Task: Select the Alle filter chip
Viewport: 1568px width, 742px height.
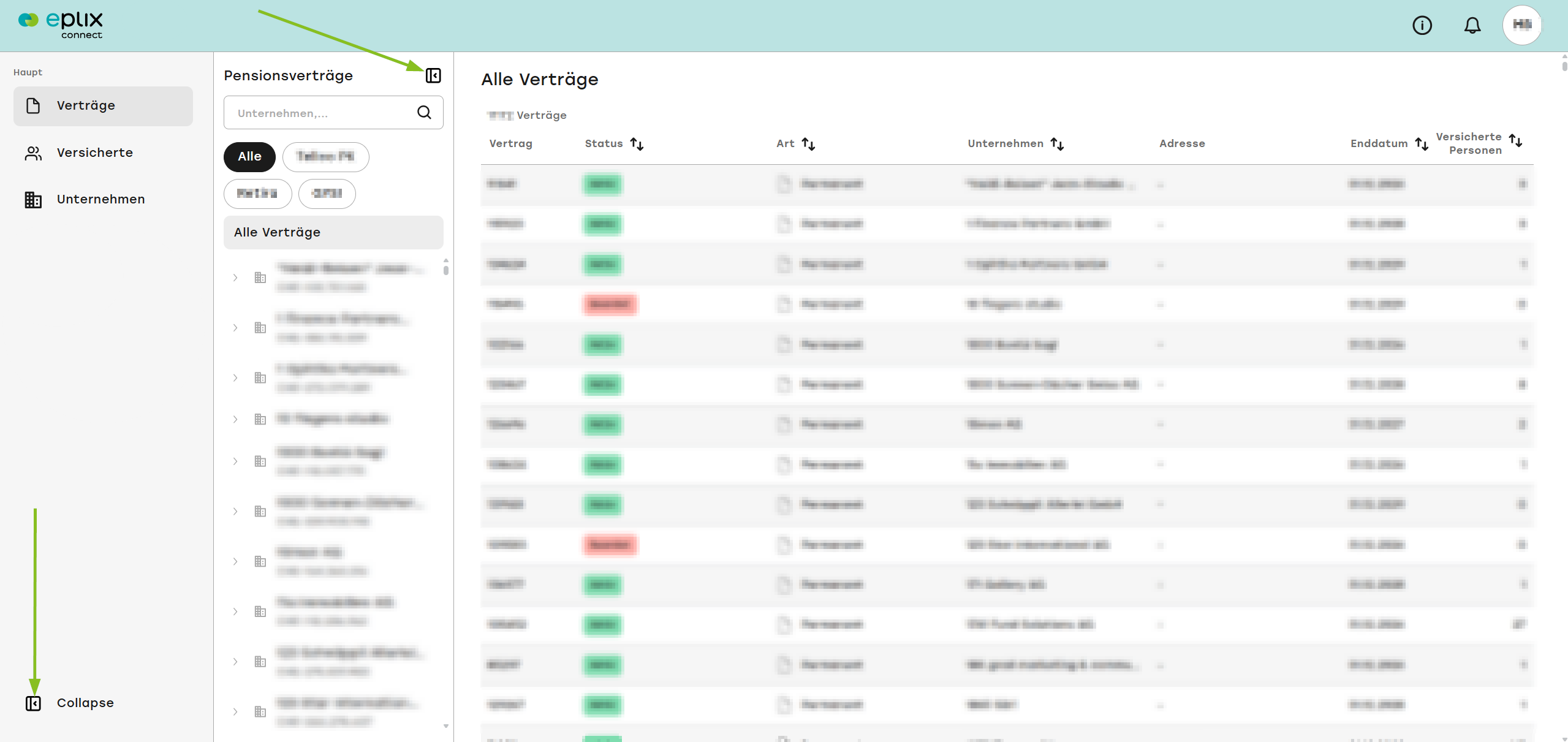Action: tap(249, 157)
